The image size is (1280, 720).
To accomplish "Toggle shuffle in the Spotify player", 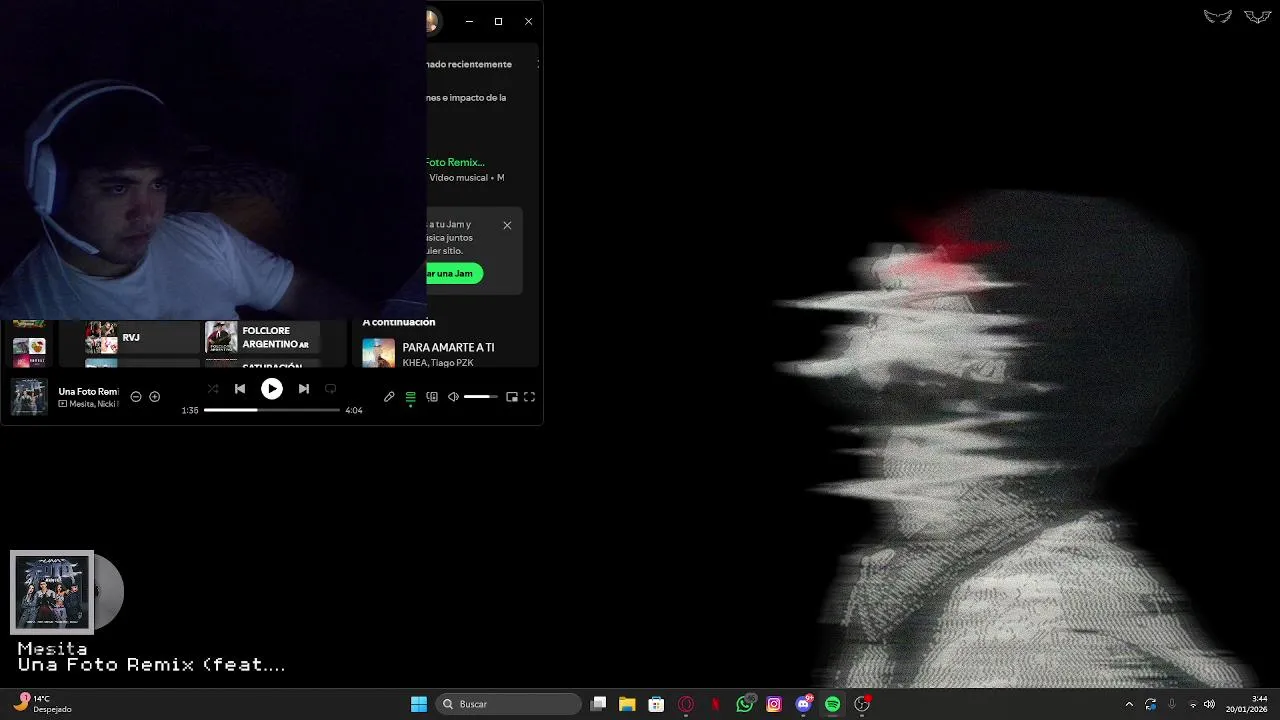I will (x=212, y=389).
